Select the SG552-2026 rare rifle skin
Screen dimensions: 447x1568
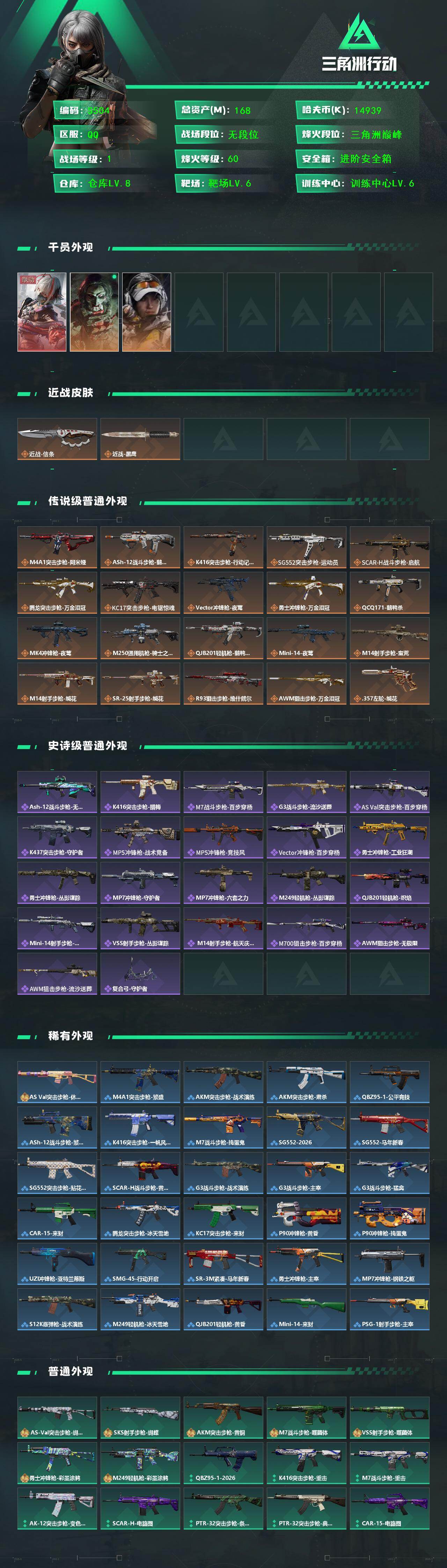tap(307, 1127)
